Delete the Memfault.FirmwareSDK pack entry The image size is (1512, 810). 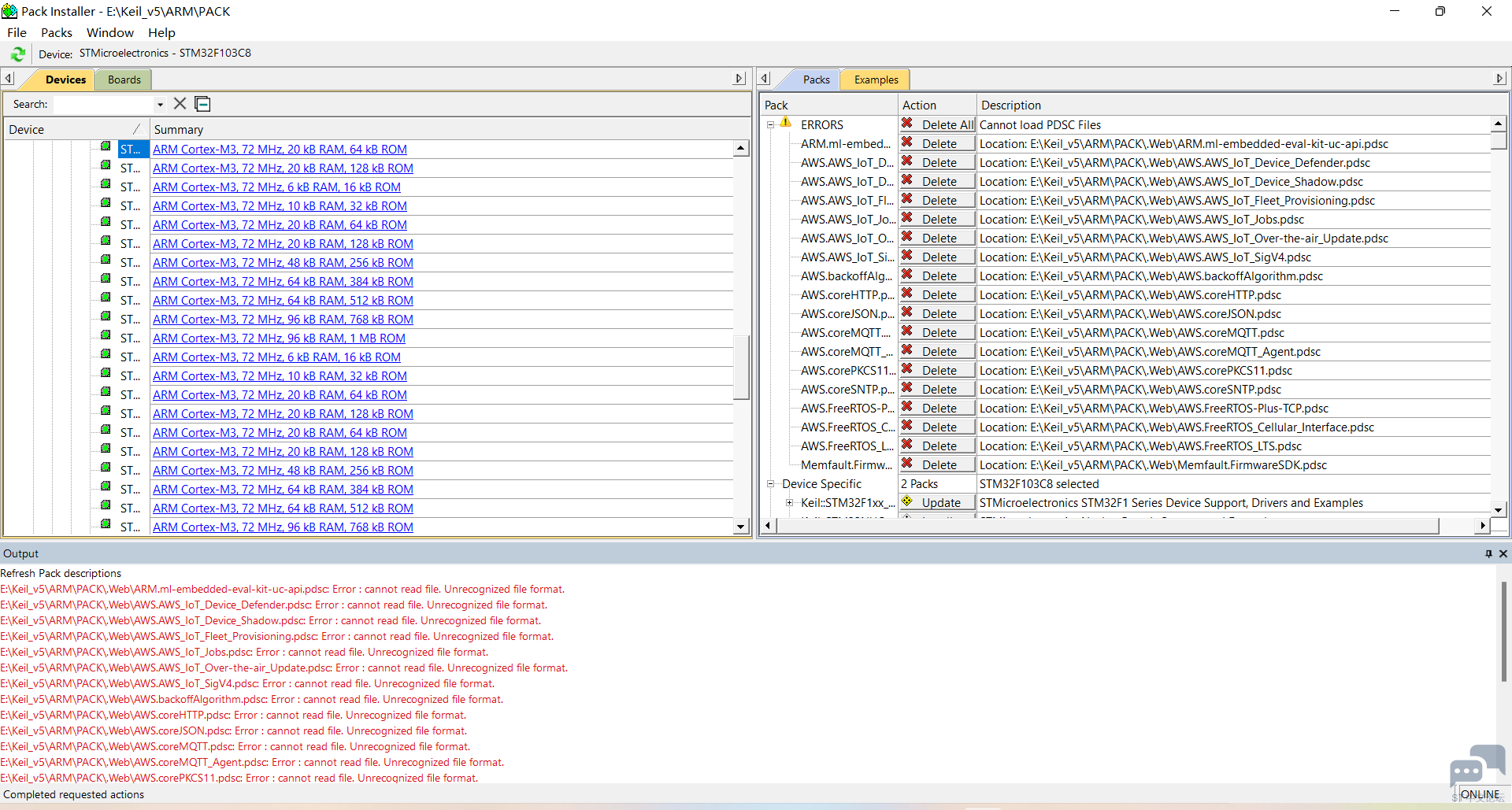pyautogui.click(x=938, y=464)
